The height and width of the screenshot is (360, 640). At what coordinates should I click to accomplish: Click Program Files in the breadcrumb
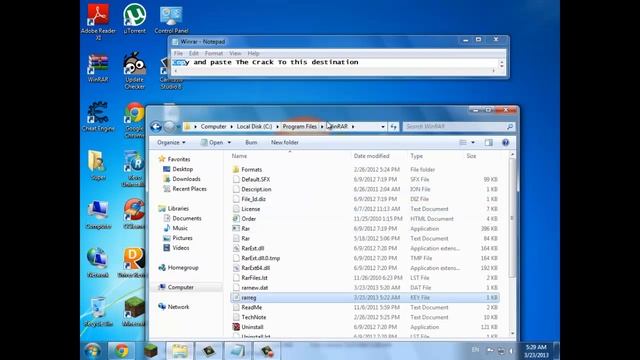[x=300, y=127]
